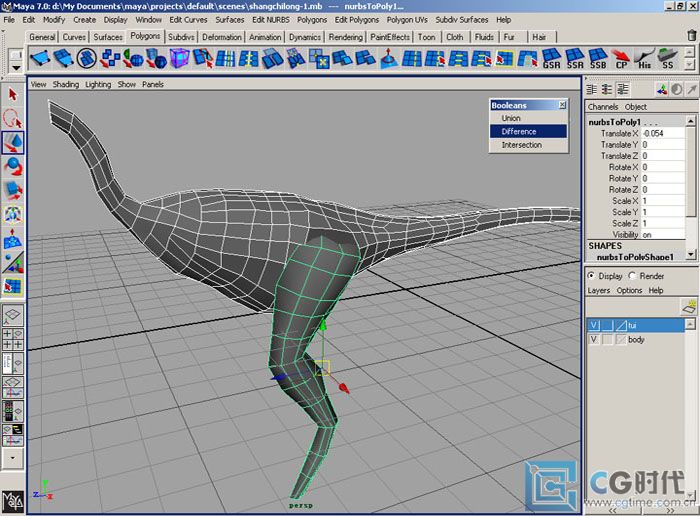Select the Lasso tool
Image resolution: width=700 pixels, height=516 pixels.
pyautogui.click(x=12, y=118)
